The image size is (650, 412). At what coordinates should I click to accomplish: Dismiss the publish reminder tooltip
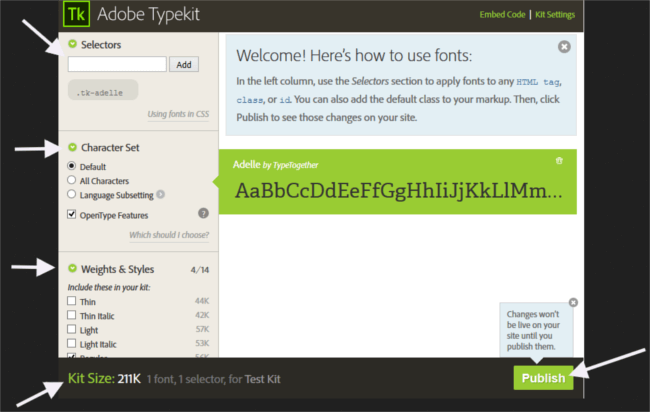point(573,303)
